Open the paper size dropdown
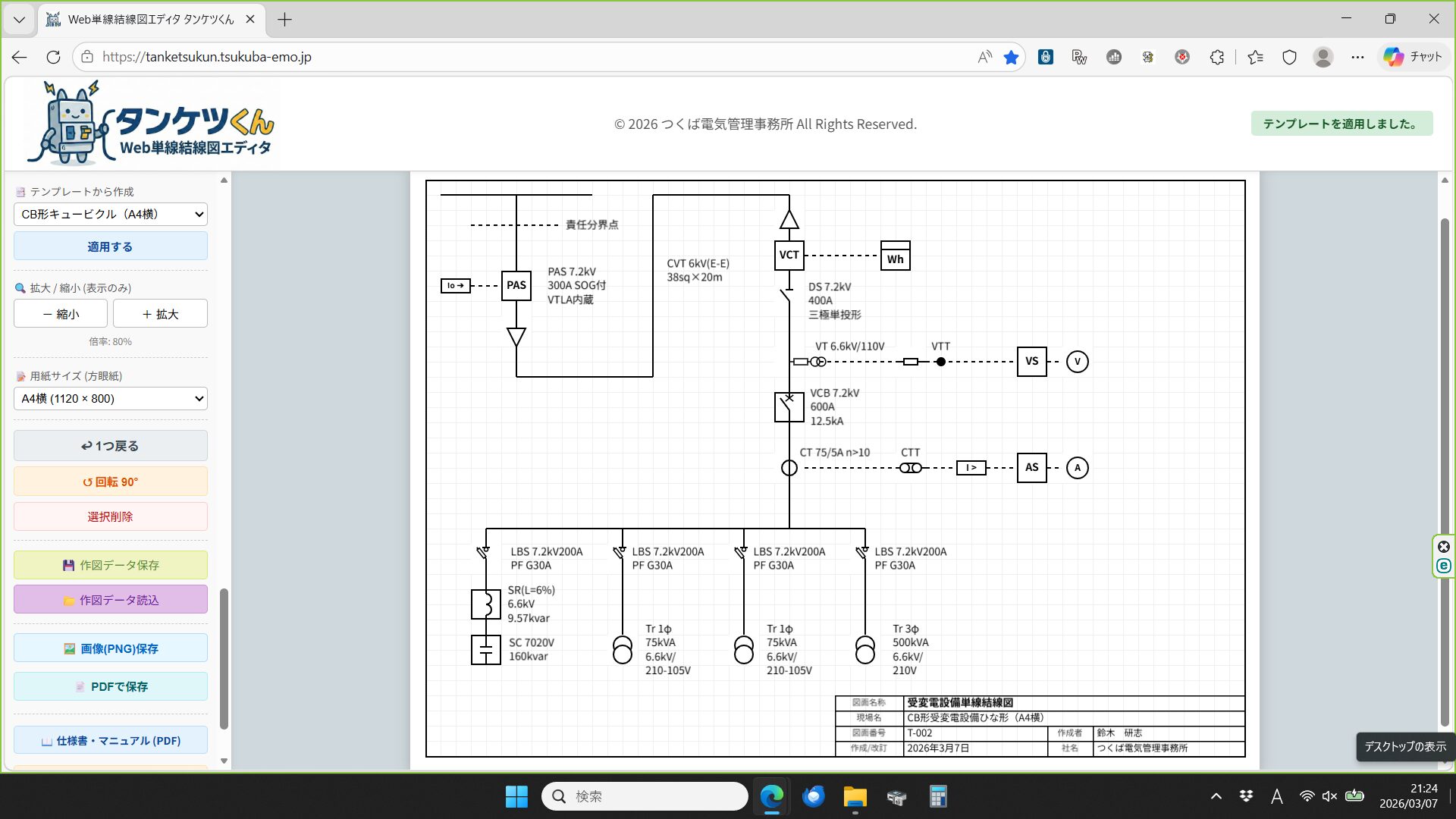The image size is (1456, 819). (111, 399)
